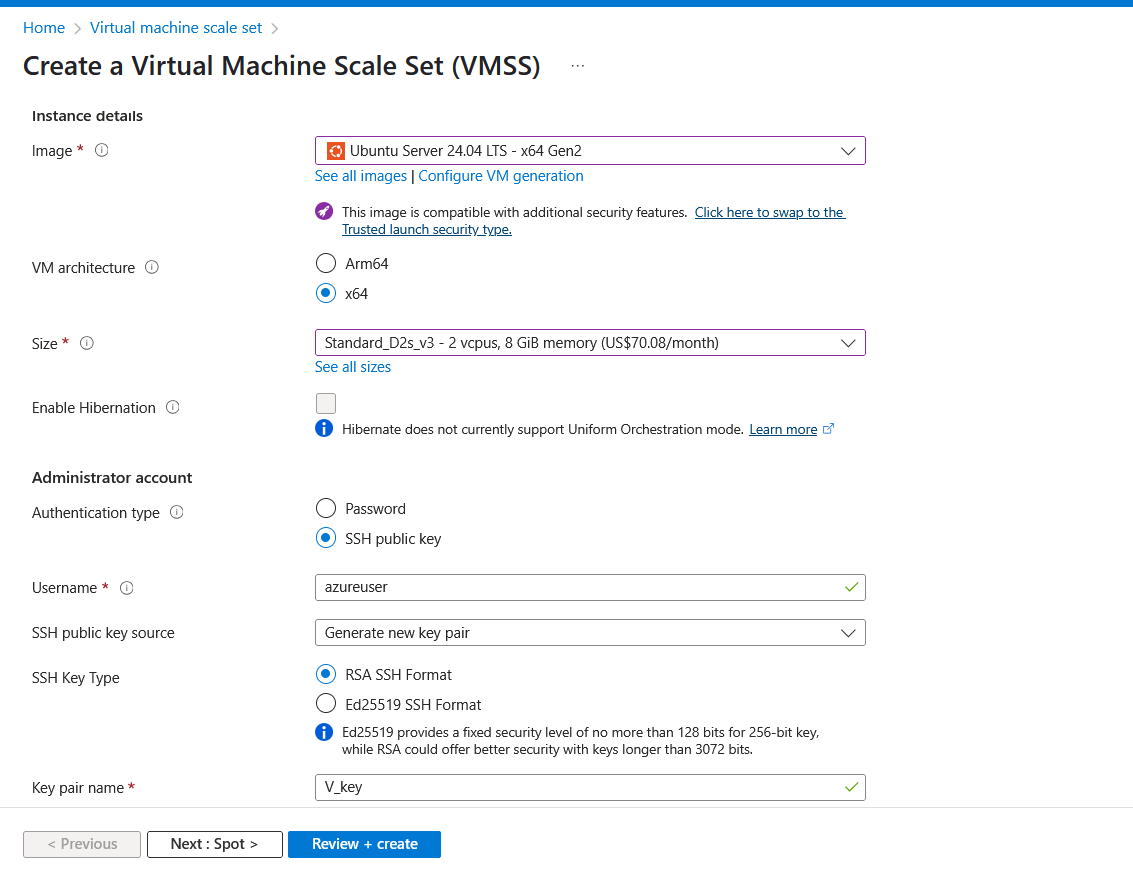
Task: Open the Image dropdown
Action: pyautogui.click(x=590, y=150)
